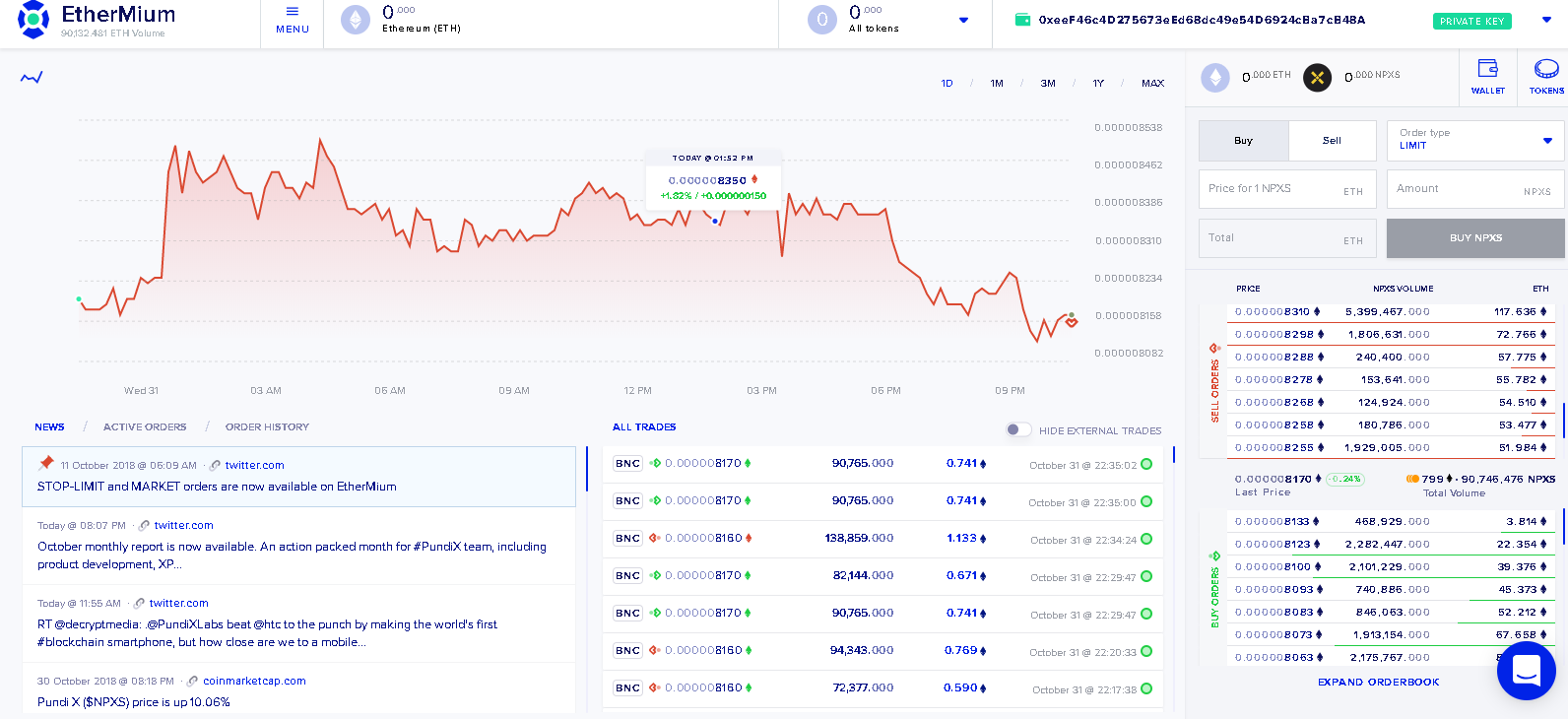
Task: Click the news list scrollbar
Action: (x=587, y=468)
